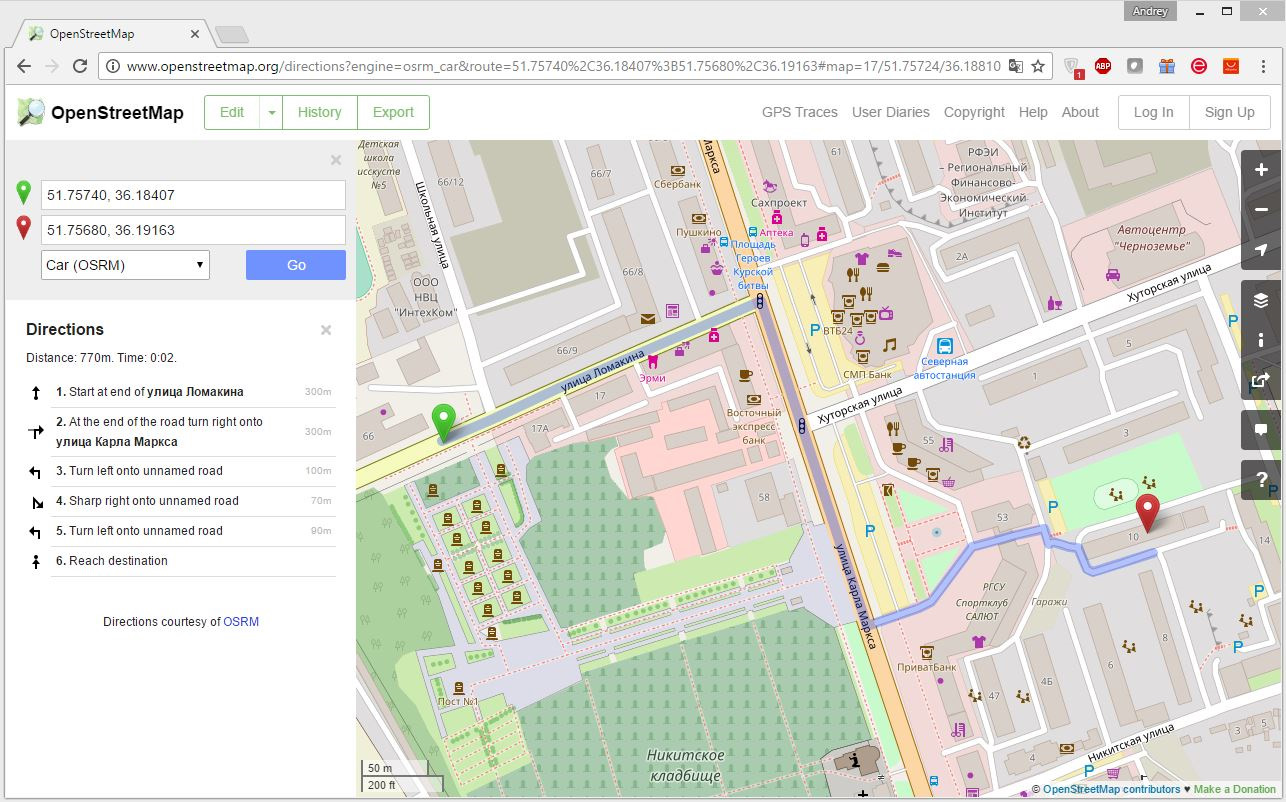Click Go to calculate route
Image resolution: width=1286 pixels, height=802 pixels.
coord(296,265)
